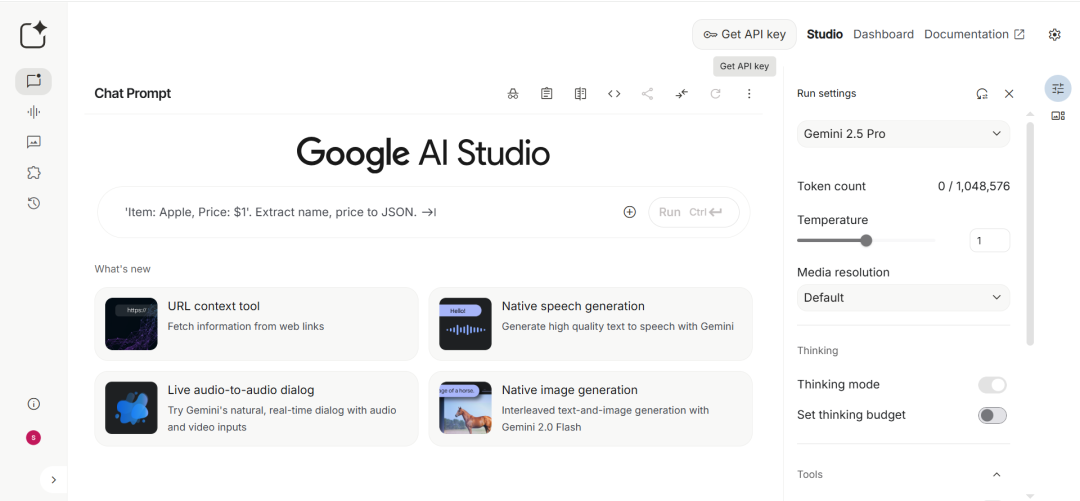Open the Stream audio waveform sidebar icon
Screen dimensions: 1080x501
(33, 112)
